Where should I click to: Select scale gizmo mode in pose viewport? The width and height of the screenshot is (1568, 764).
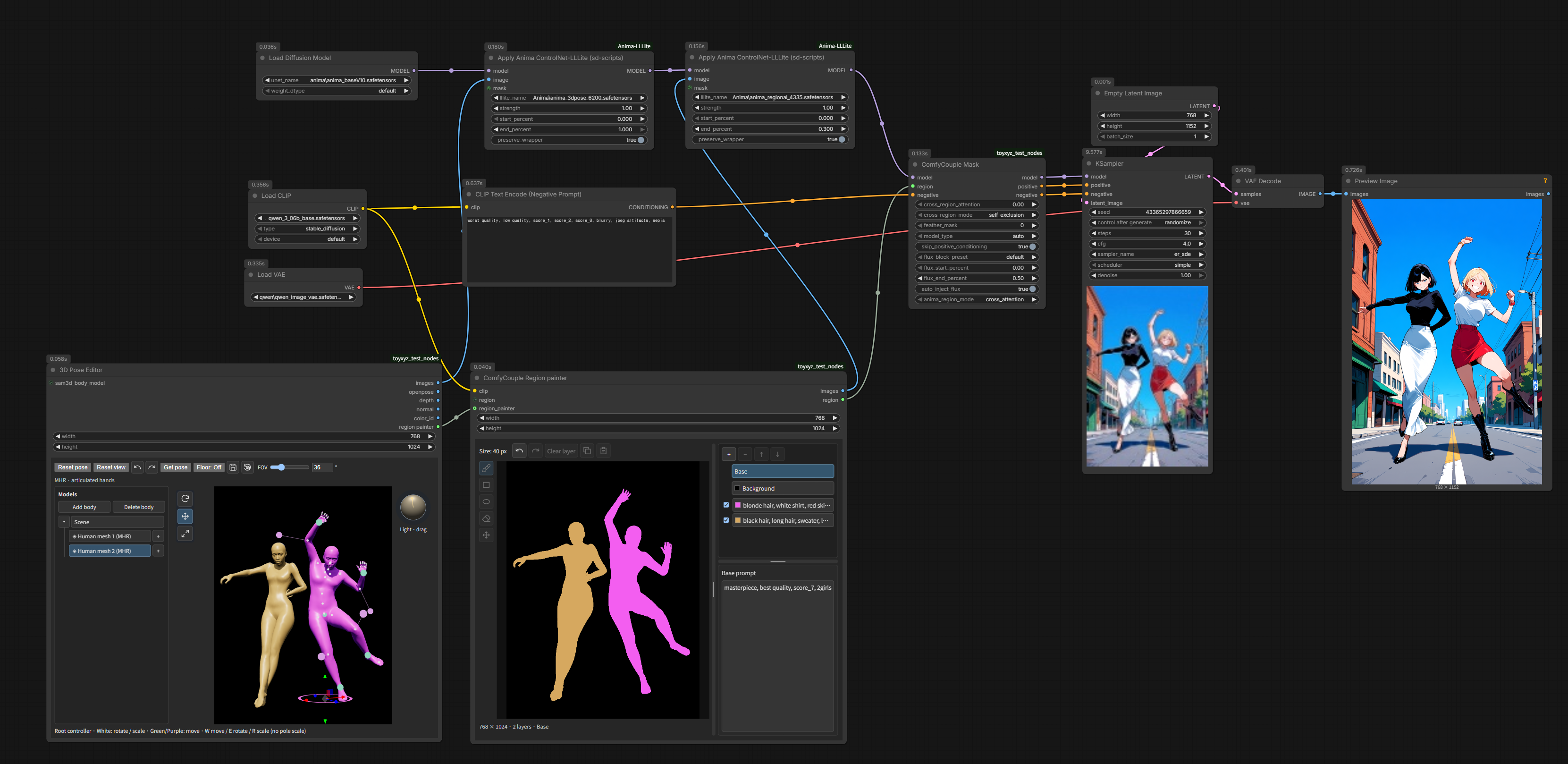[x=185, y=533]
